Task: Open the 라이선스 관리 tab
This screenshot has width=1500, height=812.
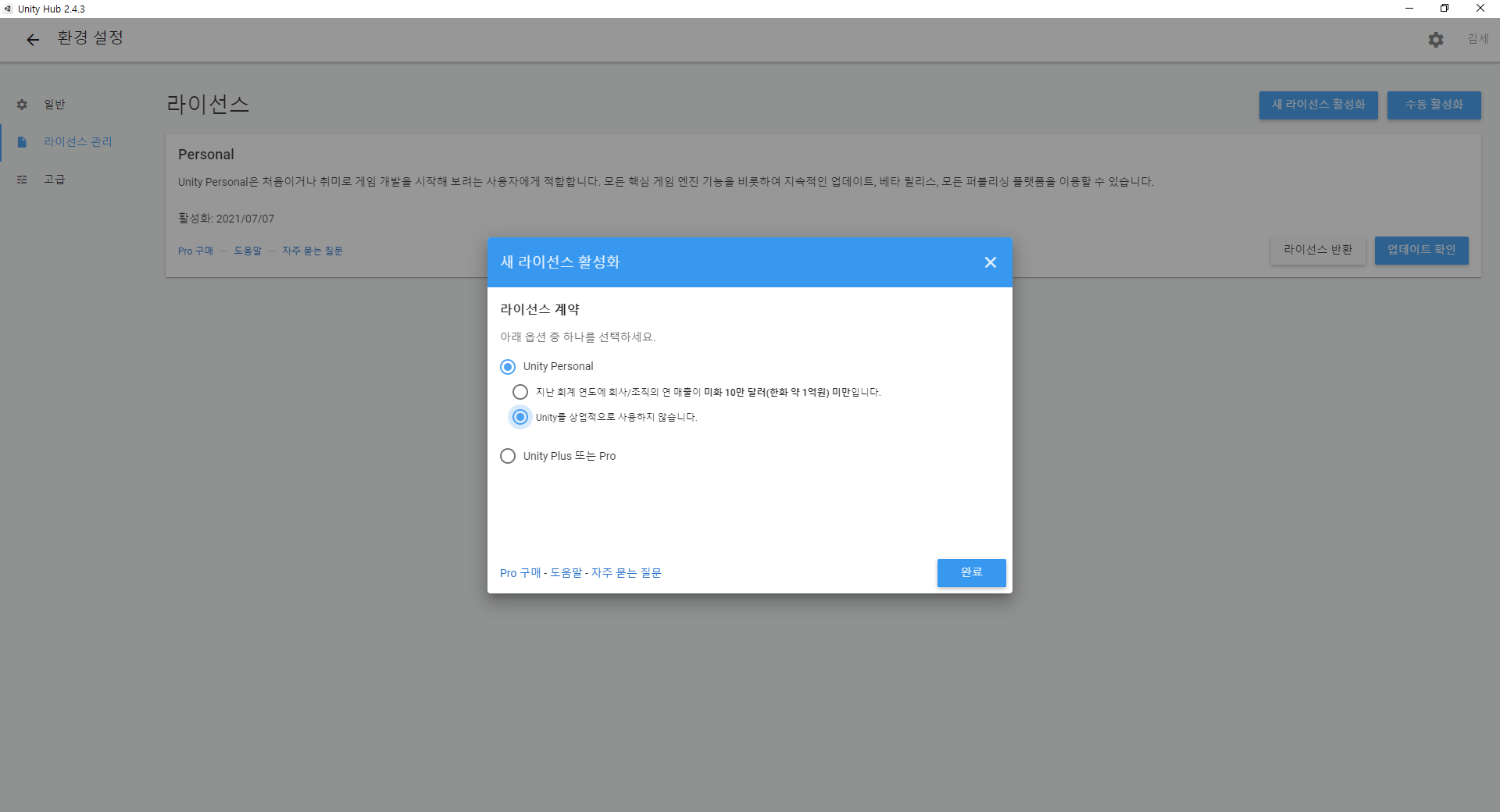Action: [78, 142]
